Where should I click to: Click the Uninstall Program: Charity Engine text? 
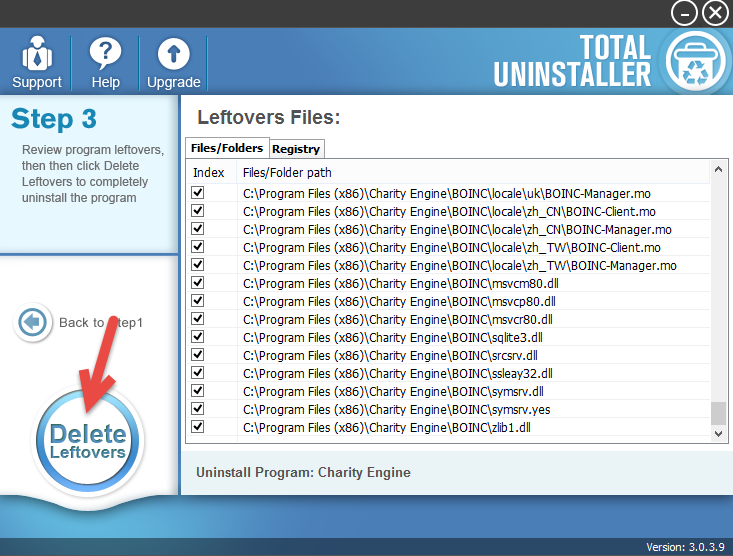point(303,472)
